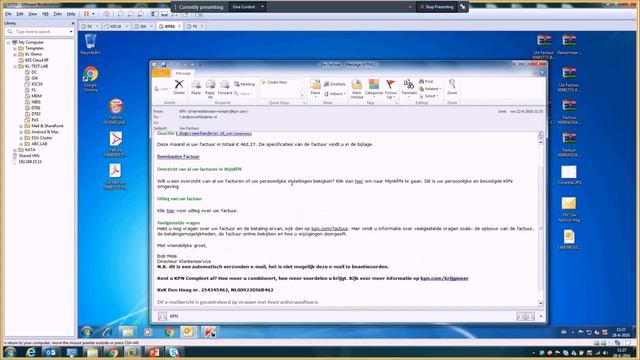Click the OneNote ribbon button

click(335, 84)
